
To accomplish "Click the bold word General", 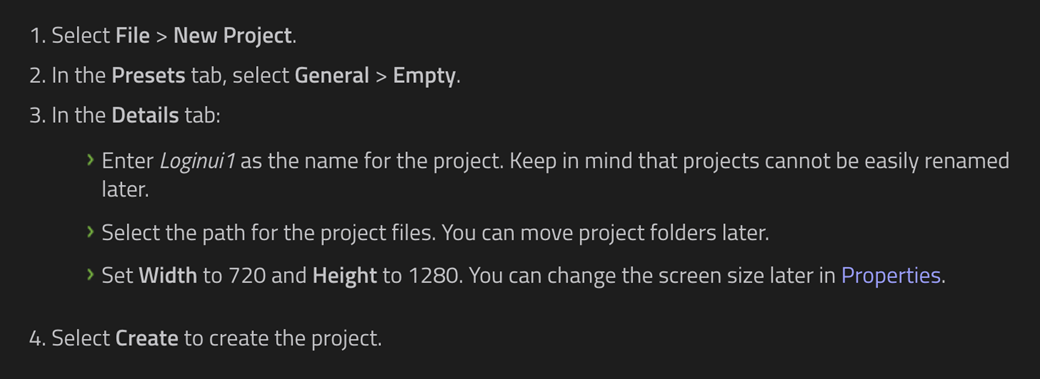I will [x=332, y=76].
